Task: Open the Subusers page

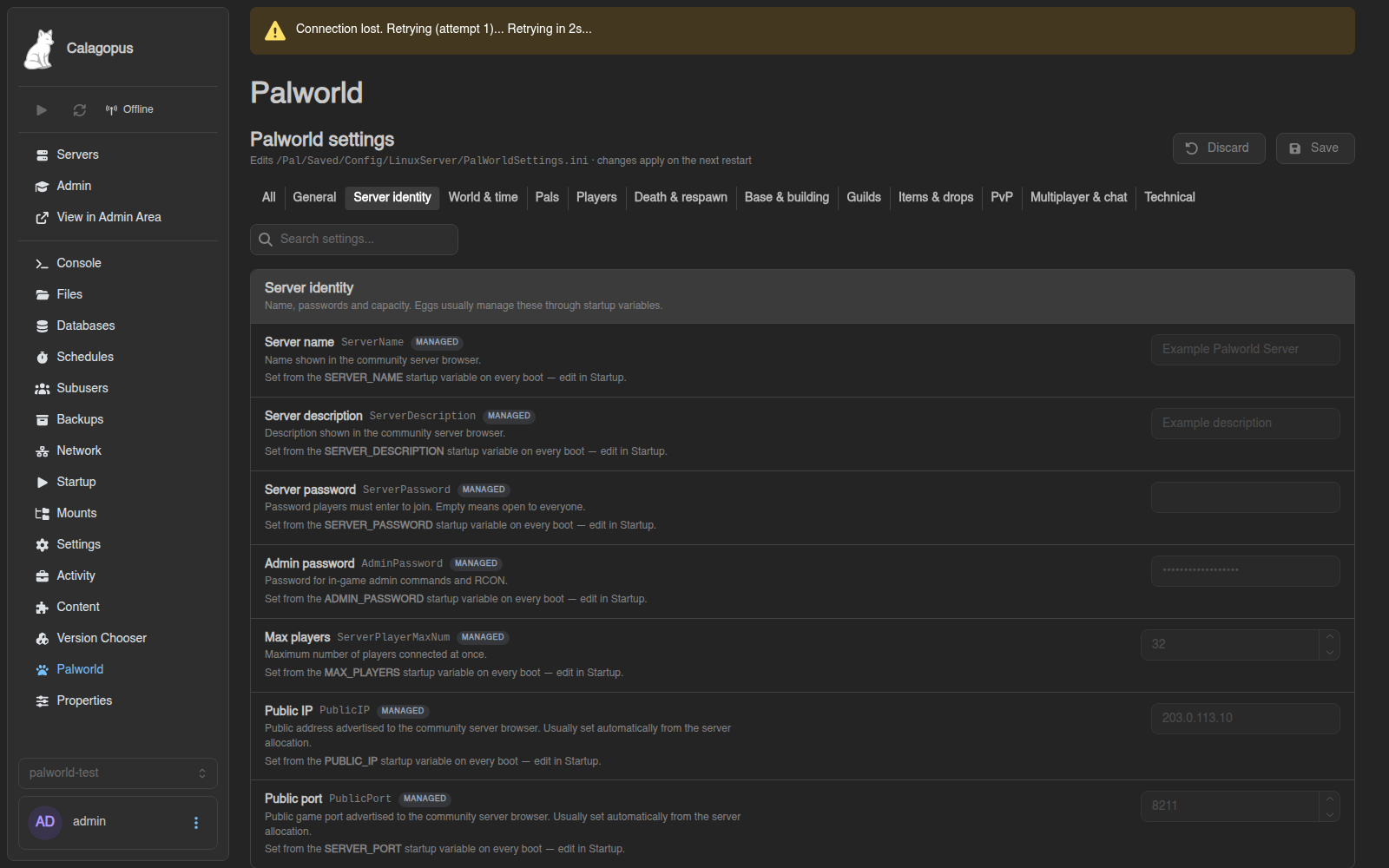Action: pos(118,388)
